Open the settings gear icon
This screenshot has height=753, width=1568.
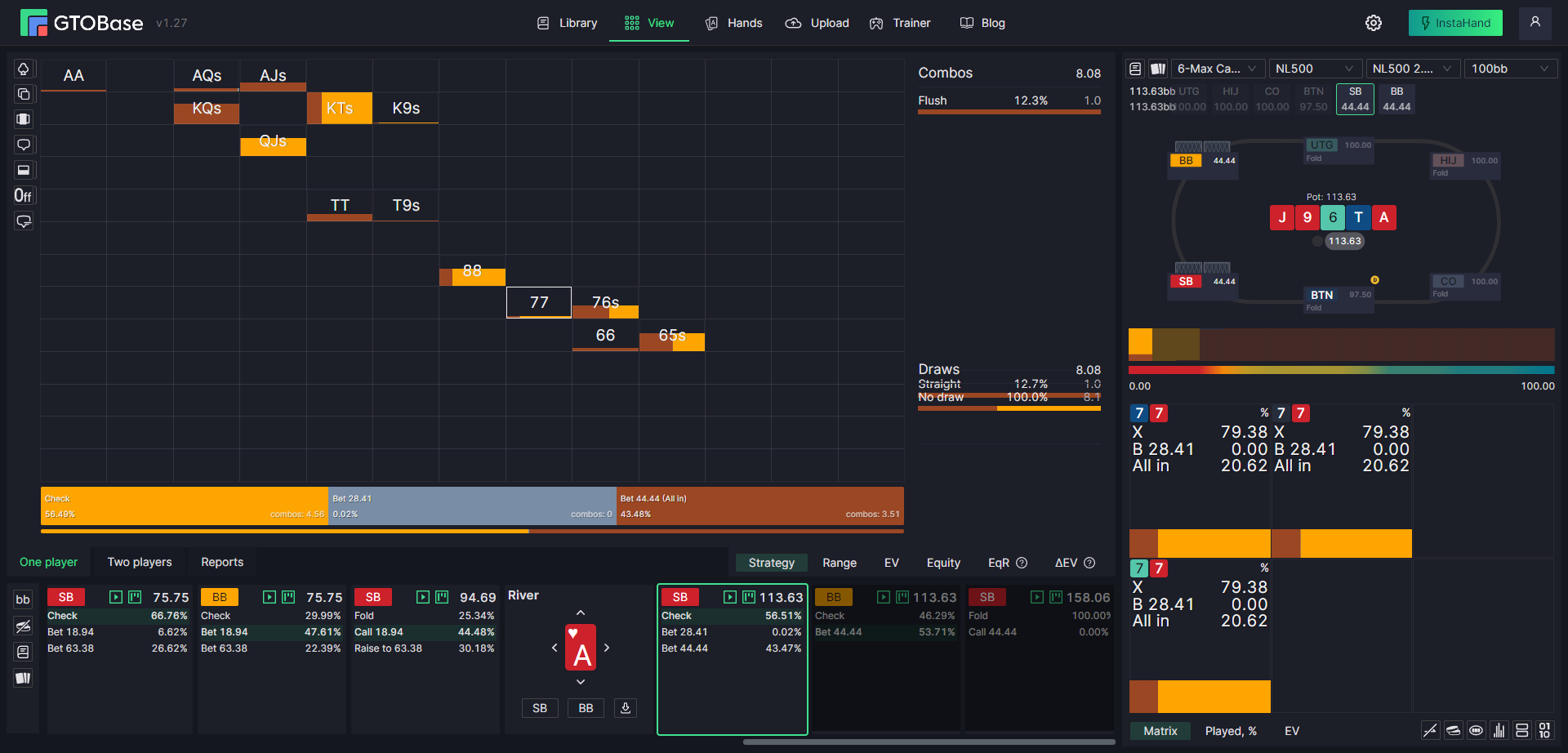coord(1374,23)
